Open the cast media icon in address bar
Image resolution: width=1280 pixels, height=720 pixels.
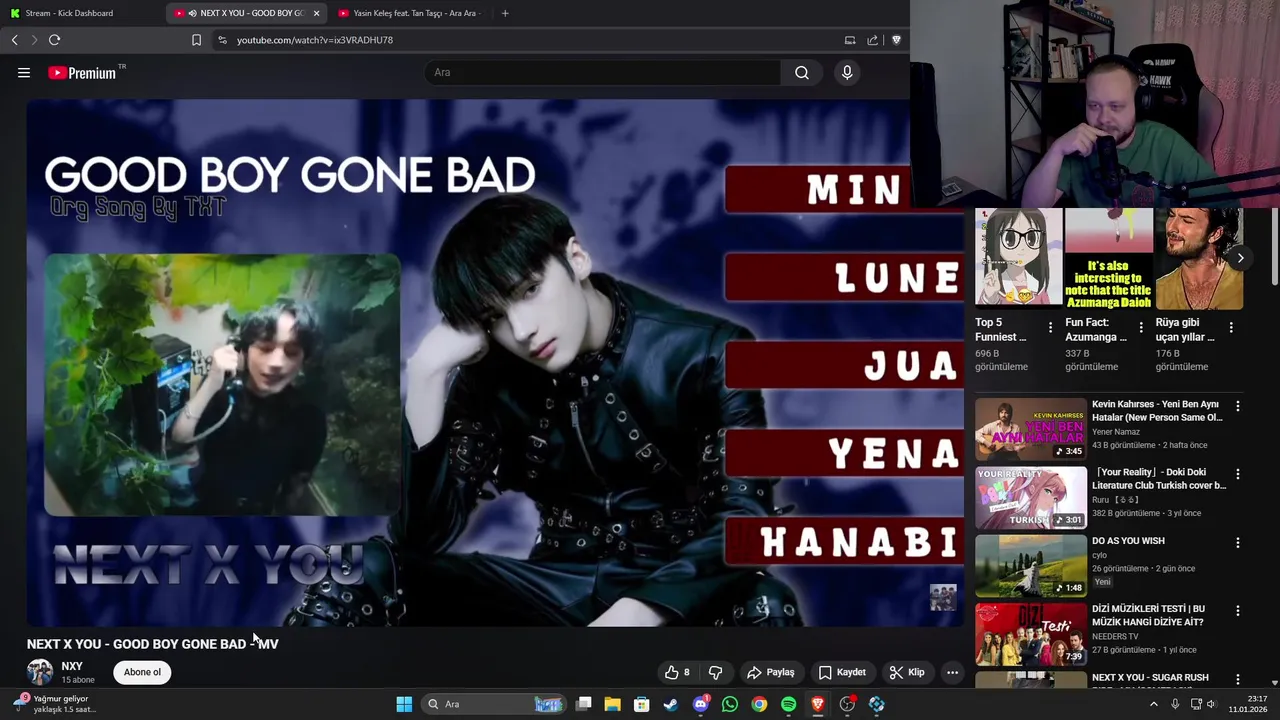pos(850,40)
